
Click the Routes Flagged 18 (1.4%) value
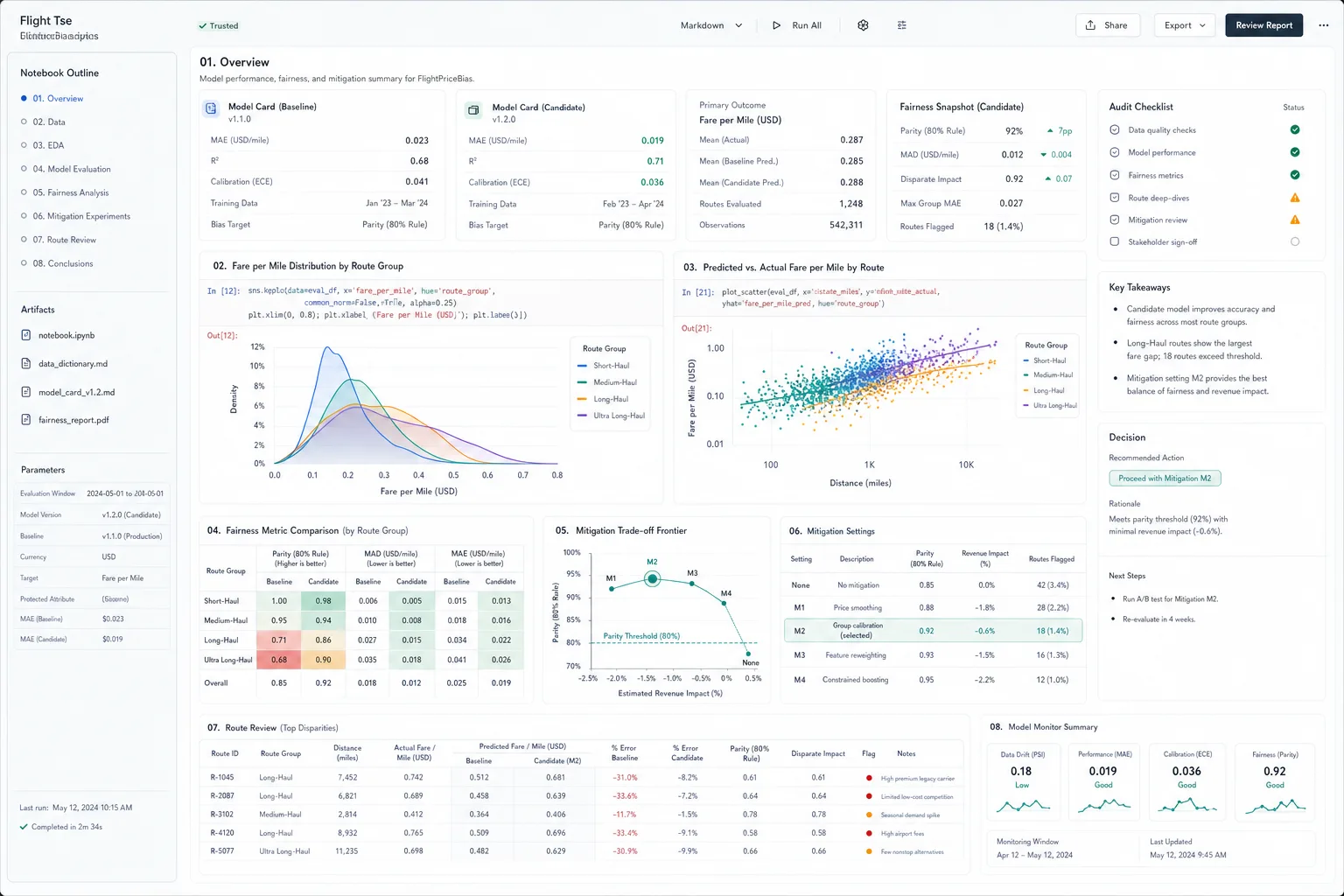pyautogui.click(x=1003, y=227)
